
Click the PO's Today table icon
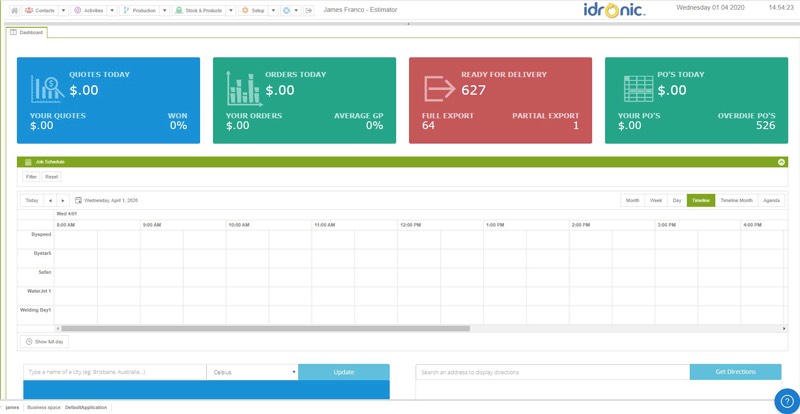(638, 89)
